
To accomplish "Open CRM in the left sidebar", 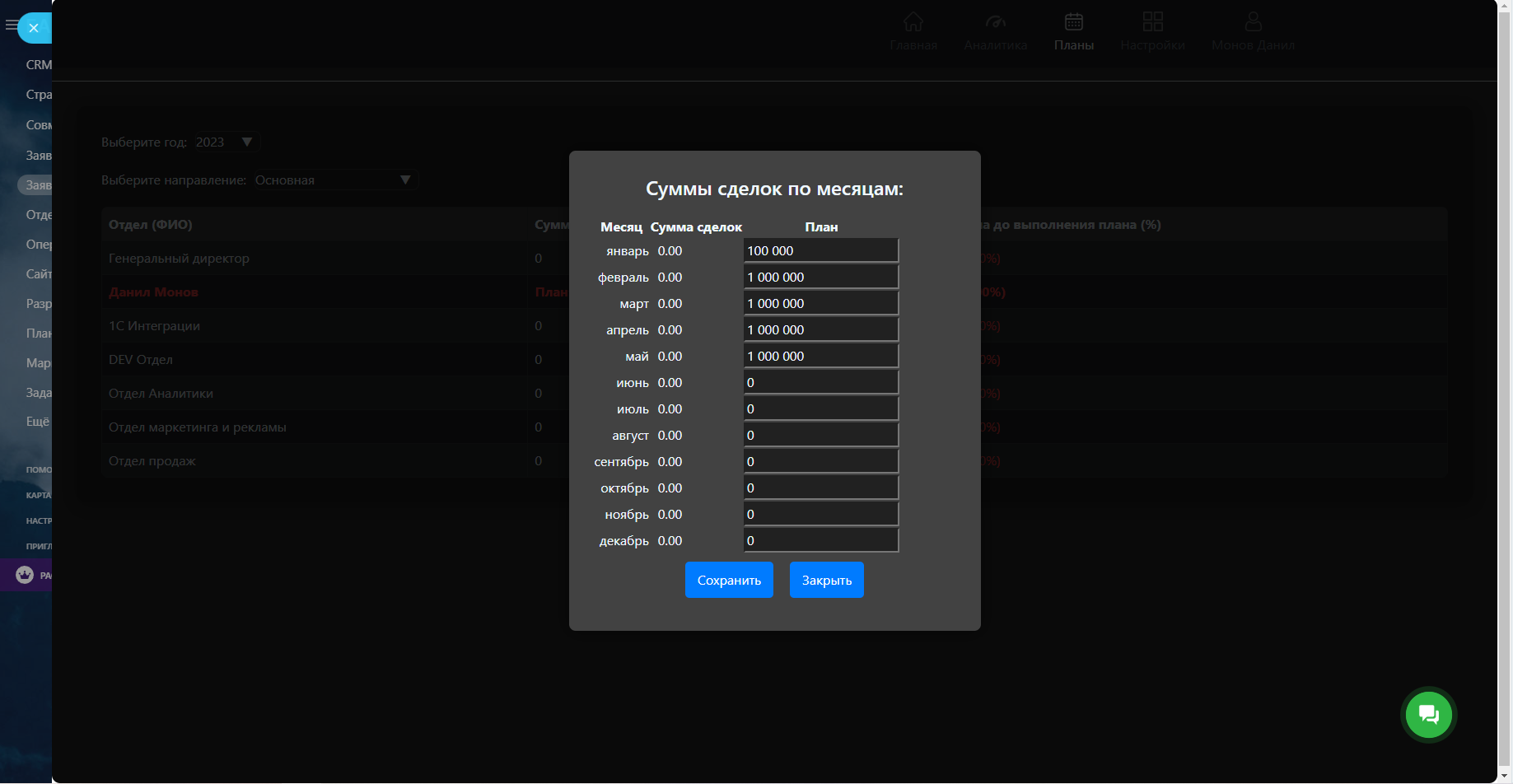I will point(39,64).
